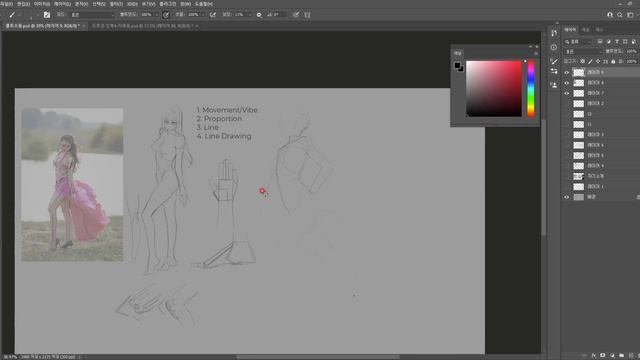Click the foreground color swatch in Color panel
The image size is (640, 360).
(457, 65)
